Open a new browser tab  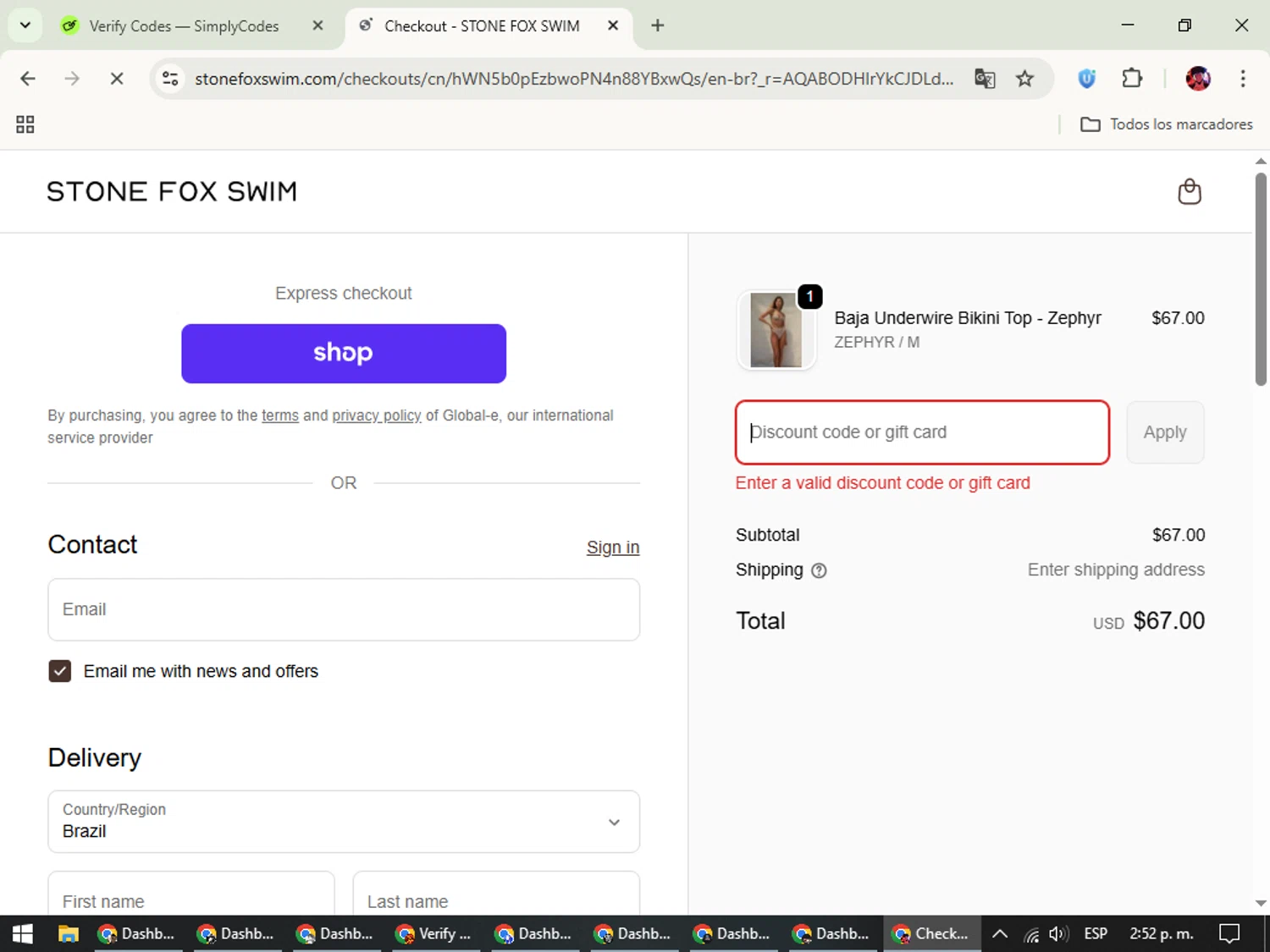pos(658,25)
